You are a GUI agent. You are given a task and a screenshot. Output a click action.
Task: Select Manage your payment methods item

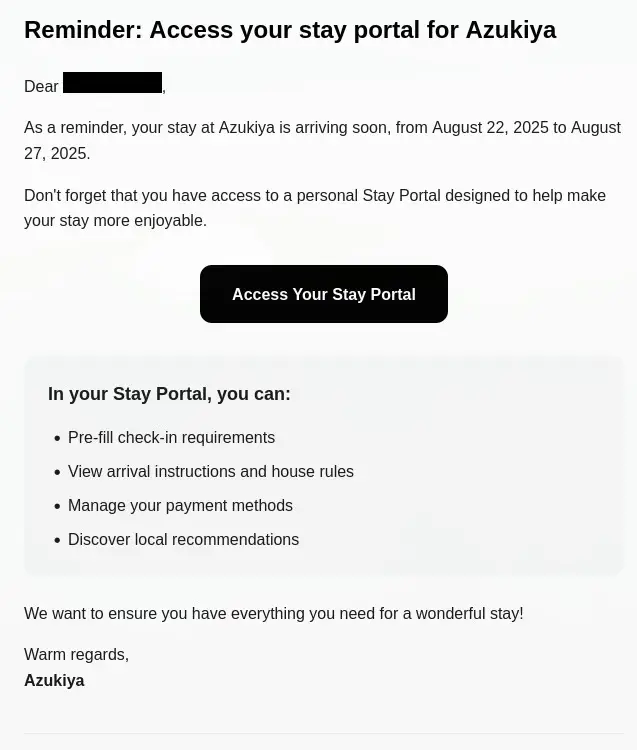pos(180,506)
